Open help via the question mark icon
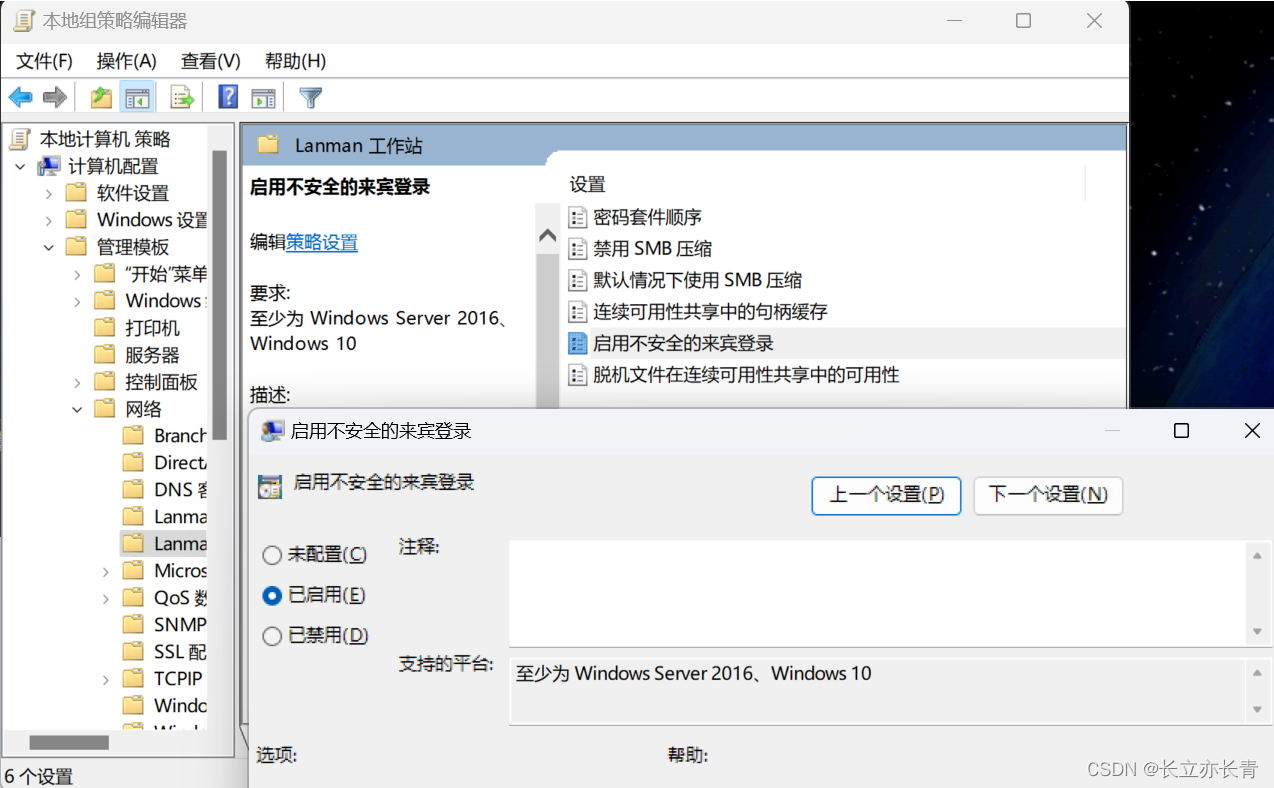Viewport: 1274px width, 788px height. (229, 97)
